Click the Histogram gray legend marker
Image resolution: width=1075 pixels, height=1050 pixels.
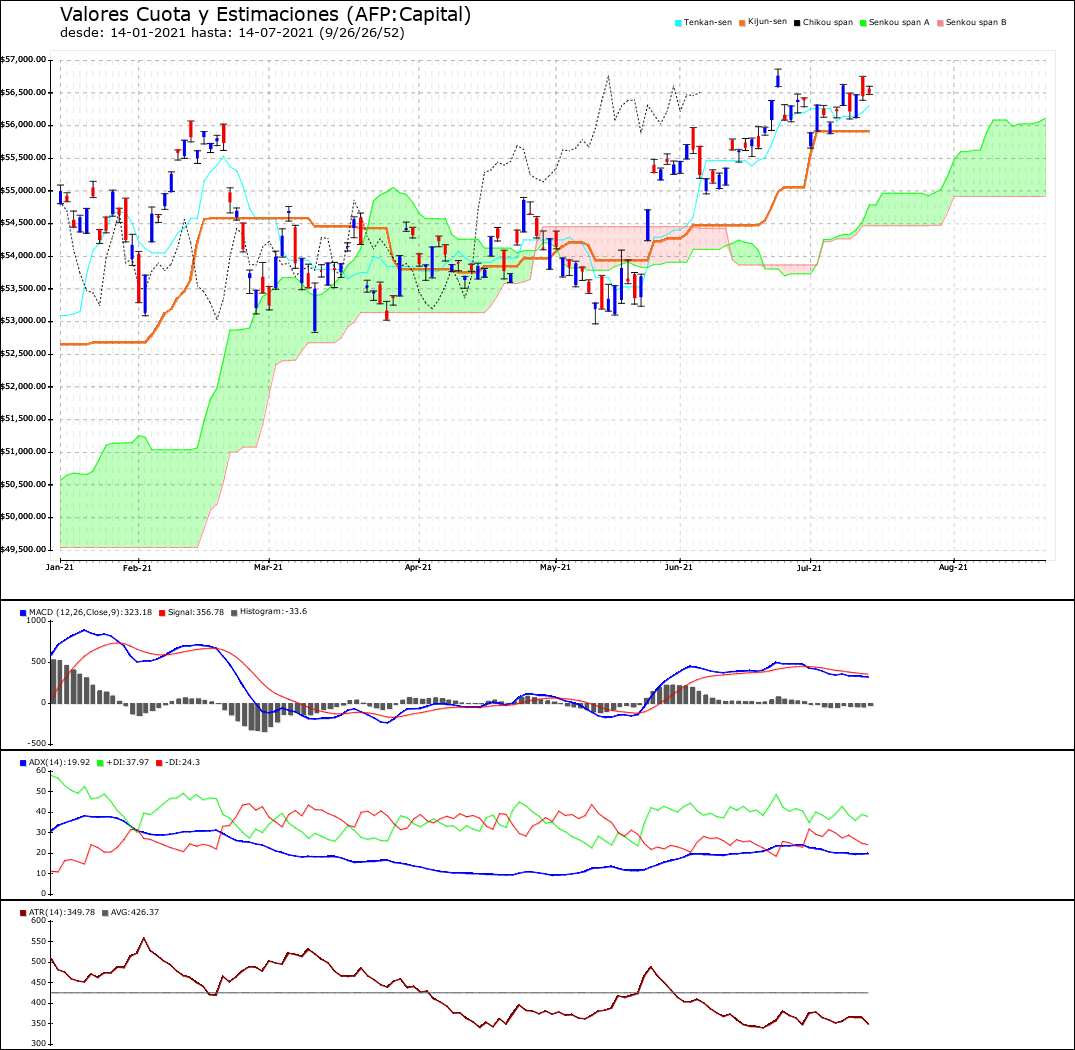(234, 613)
